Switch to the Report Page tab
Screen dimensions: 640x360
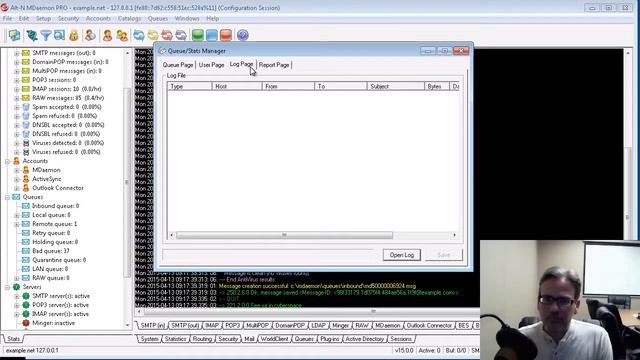274,65
